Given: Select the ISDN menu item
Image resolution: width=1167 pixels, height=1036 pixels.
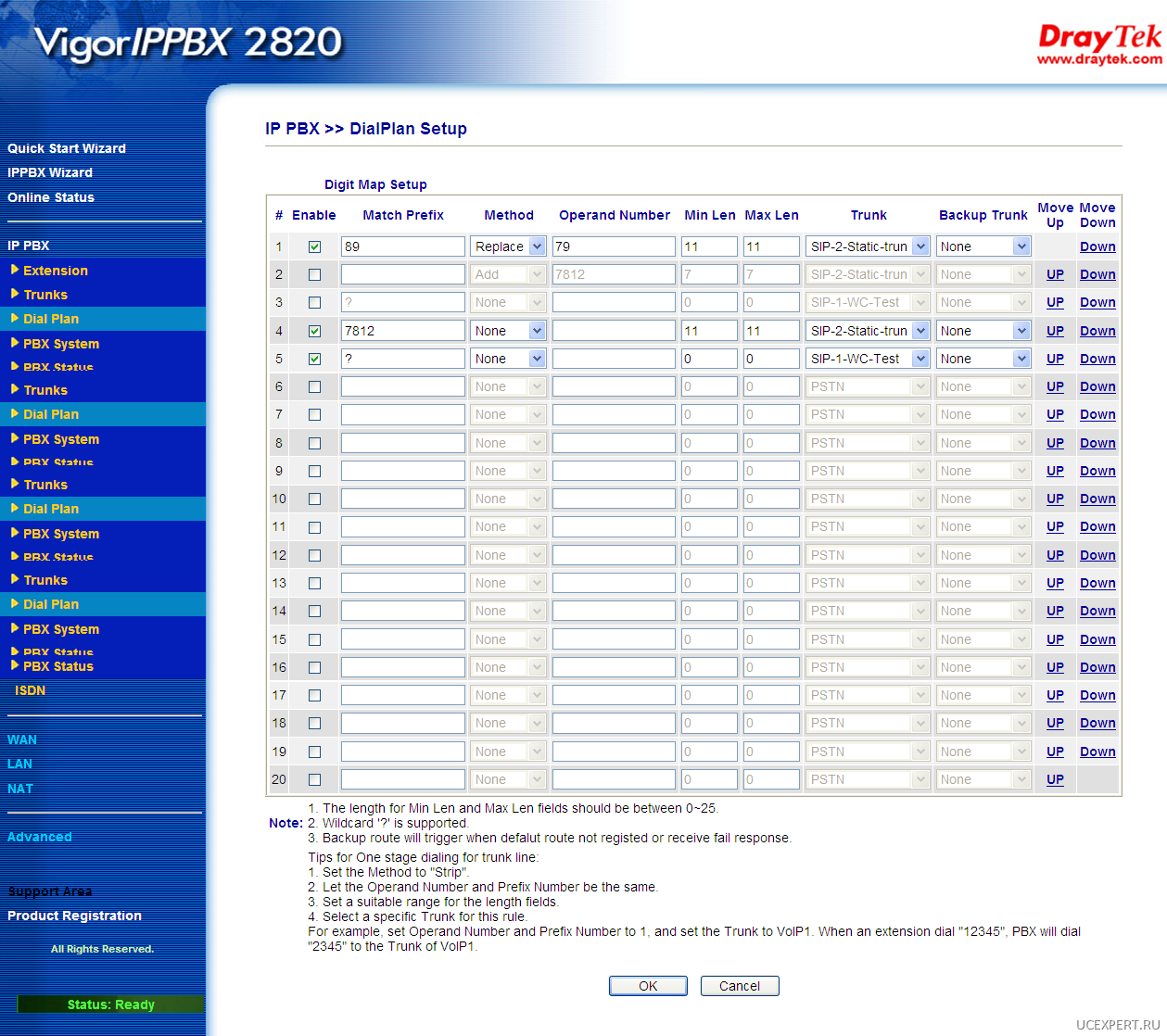Looking at the screenshot, I should click(30, 690).
